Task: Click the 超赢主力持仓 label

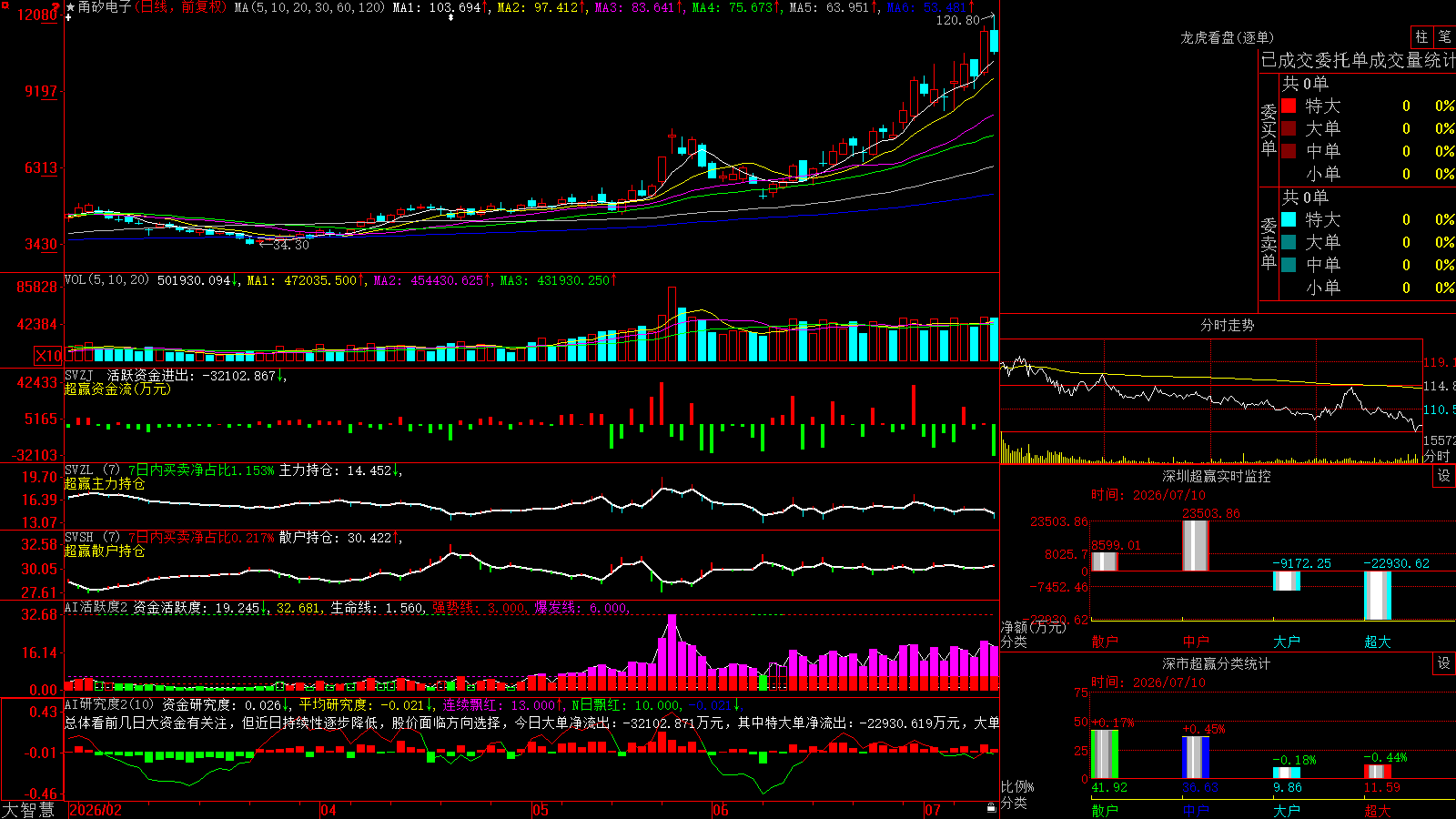Action: pos(105,483)
